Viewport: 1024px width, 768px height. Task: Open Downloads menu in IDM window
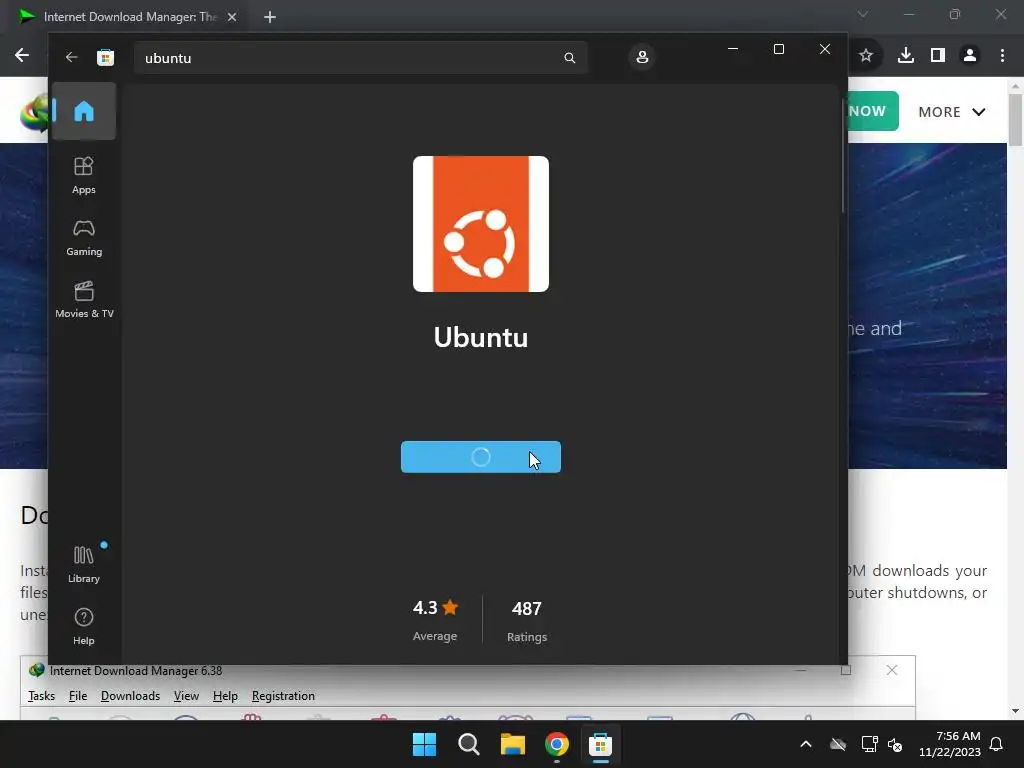click(x=130, y=696)
